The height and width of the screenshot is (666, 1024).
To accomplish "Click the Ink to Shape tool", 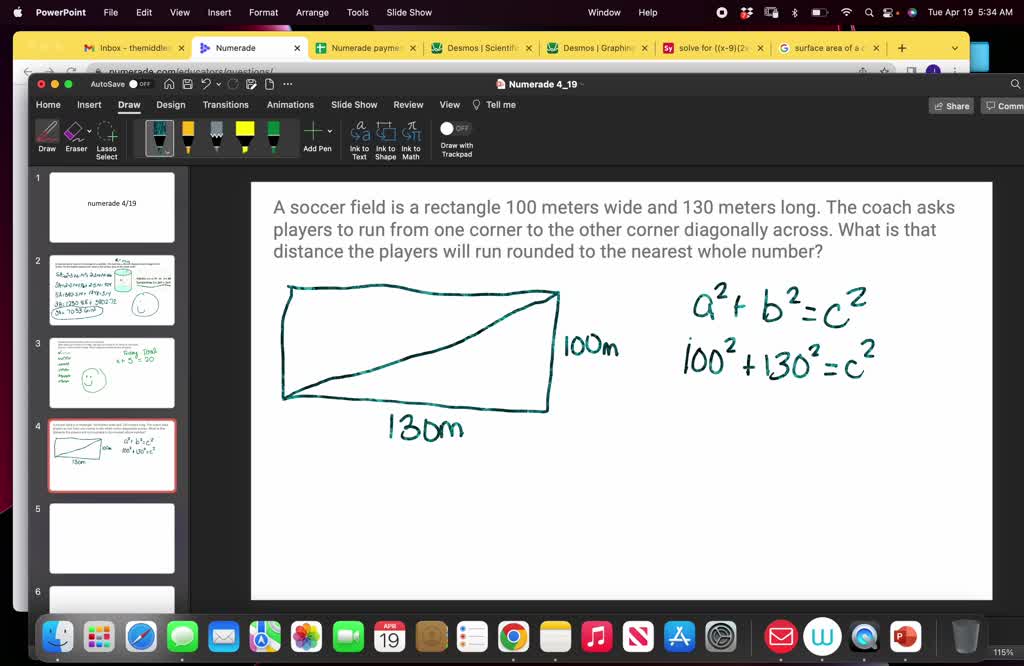I will click(385, 136).
